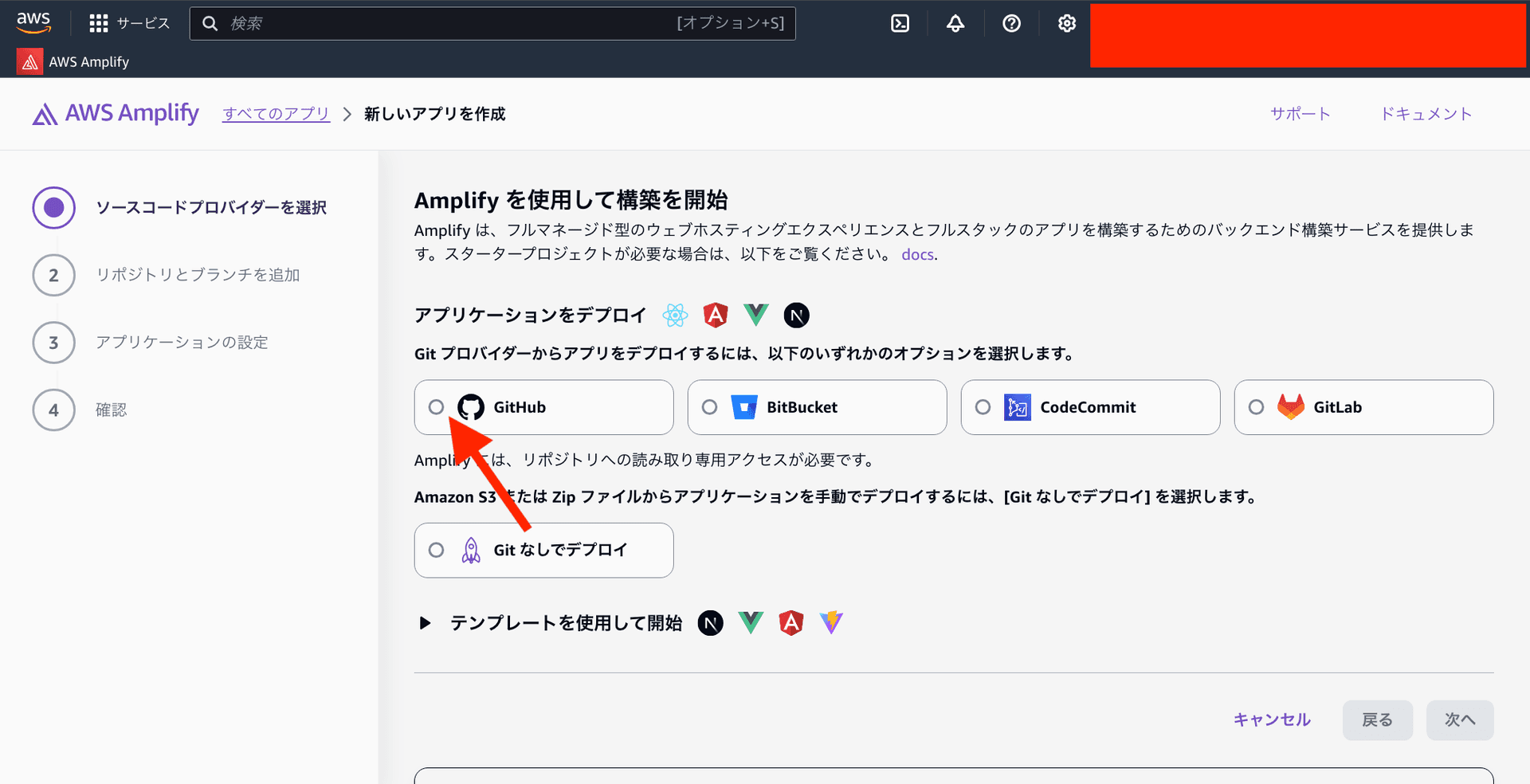Open the help question mark icon
Screen dimensions: 1530x784
pyautogui.click(x=1011, y=24)
